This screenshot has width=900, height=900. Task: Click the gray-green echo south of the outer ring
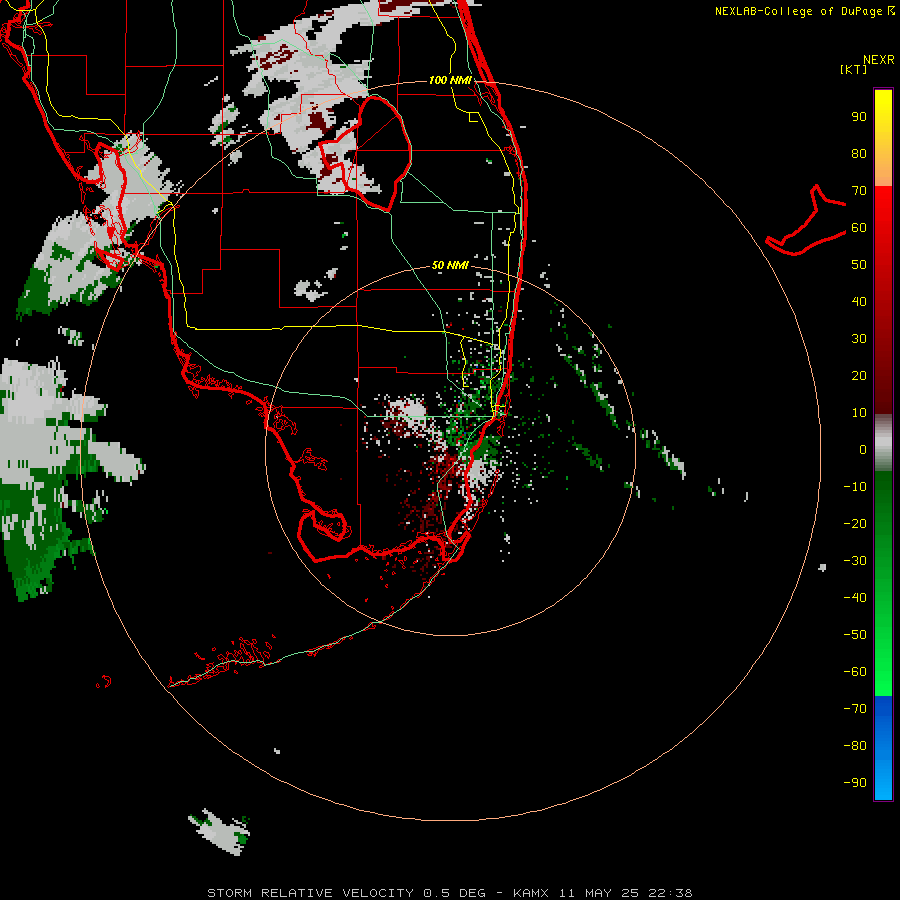coord(220,831)
